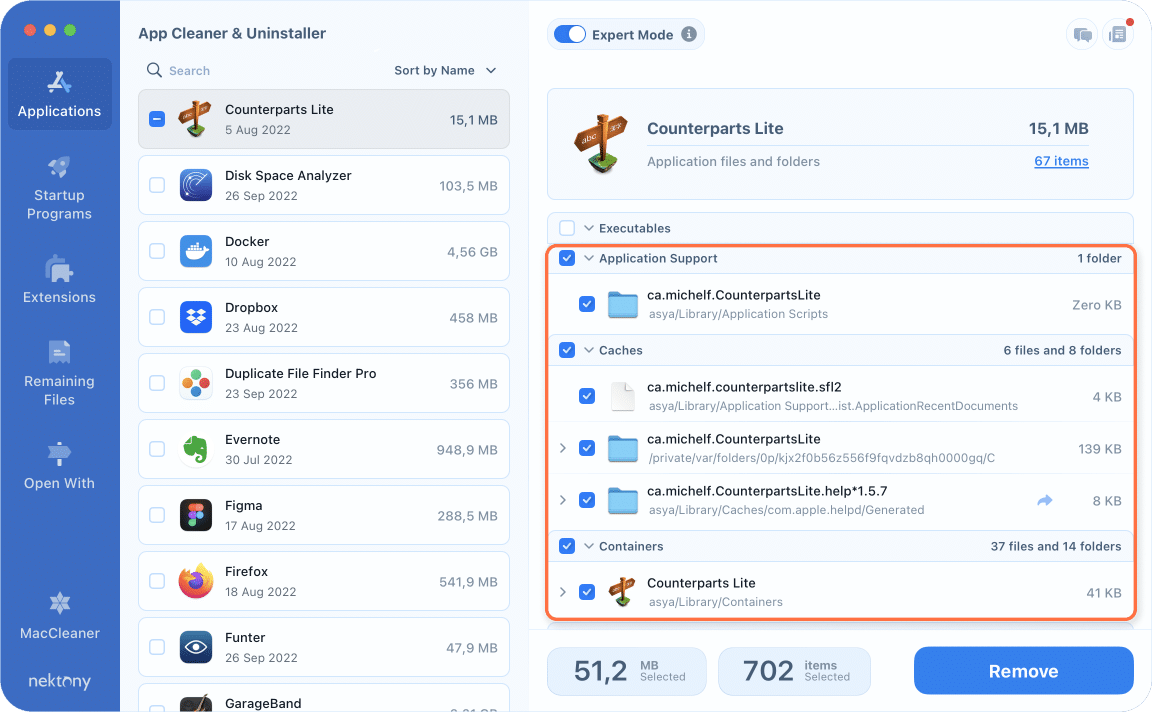The width and height of the screenshot is (1152, 712).
Task: Check the Dropbox checkbox
Action: coord(157,317)
